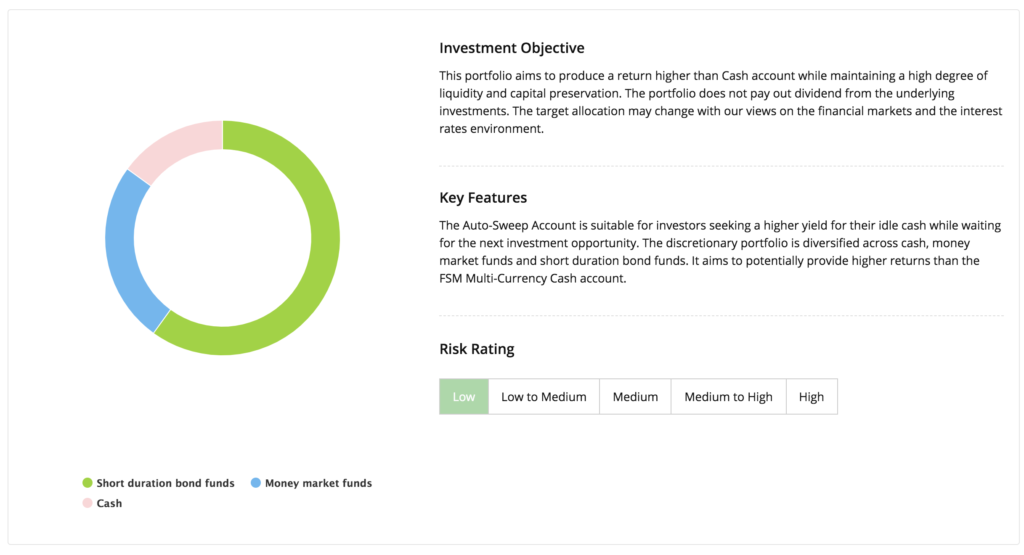
Task: Select the Low risk rating
Action: 464,396
